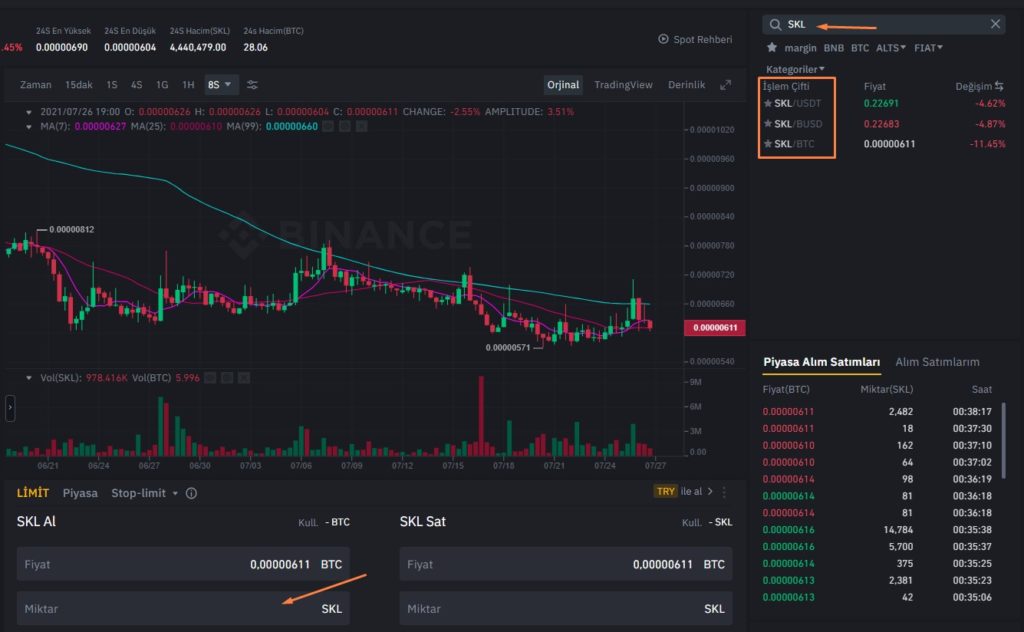Open the buy-with-TRY arrow
Screen dimensions: 1024x632
(x=710, y=492)
